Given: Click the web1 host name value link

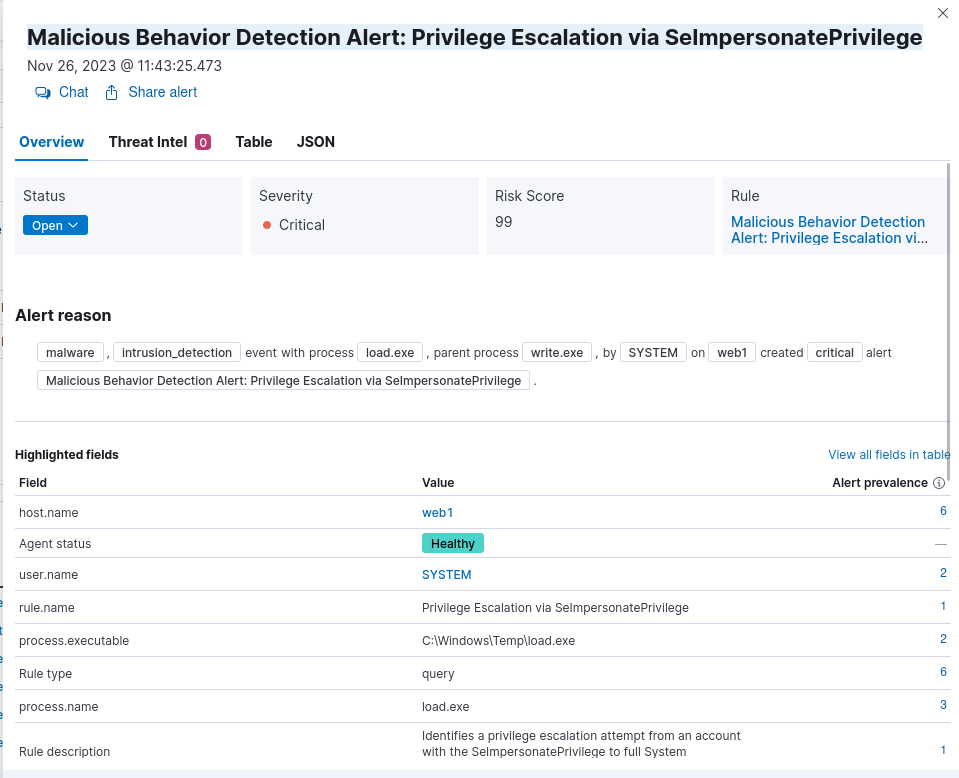Looking at the screenshot, I should point(437,512).
